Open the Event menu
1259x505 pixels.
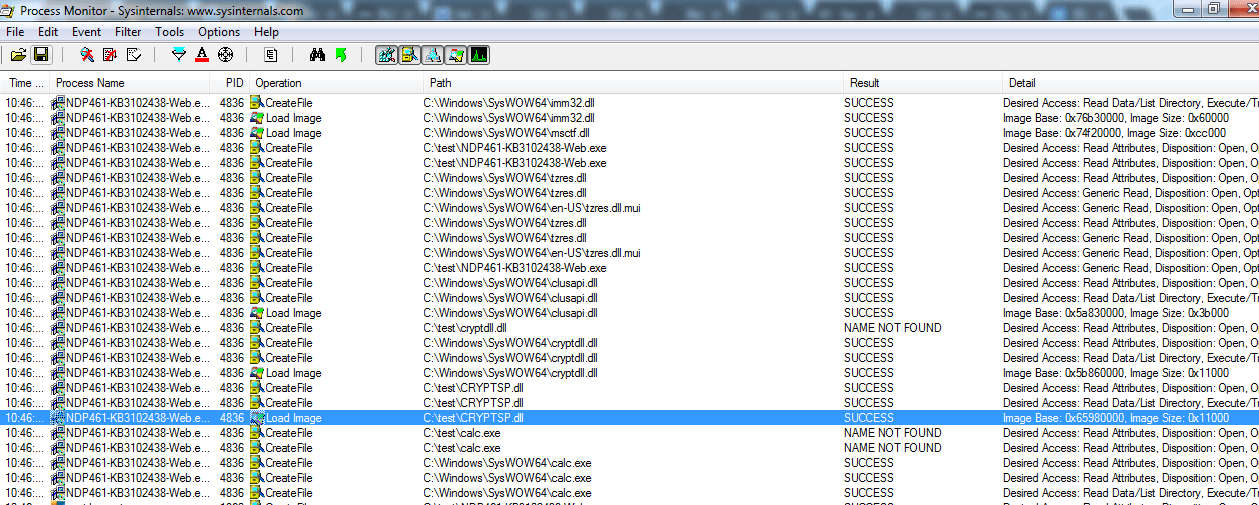(86, 32)
